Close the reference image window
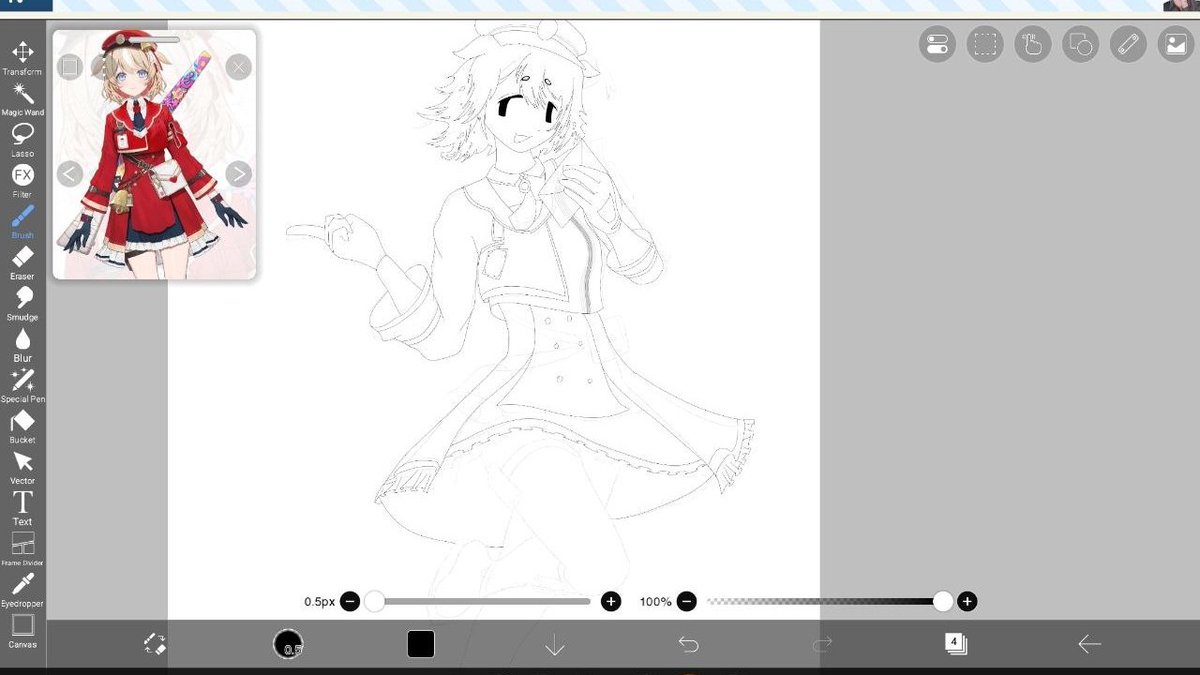The image size is (1200, 675). point(238,67)
